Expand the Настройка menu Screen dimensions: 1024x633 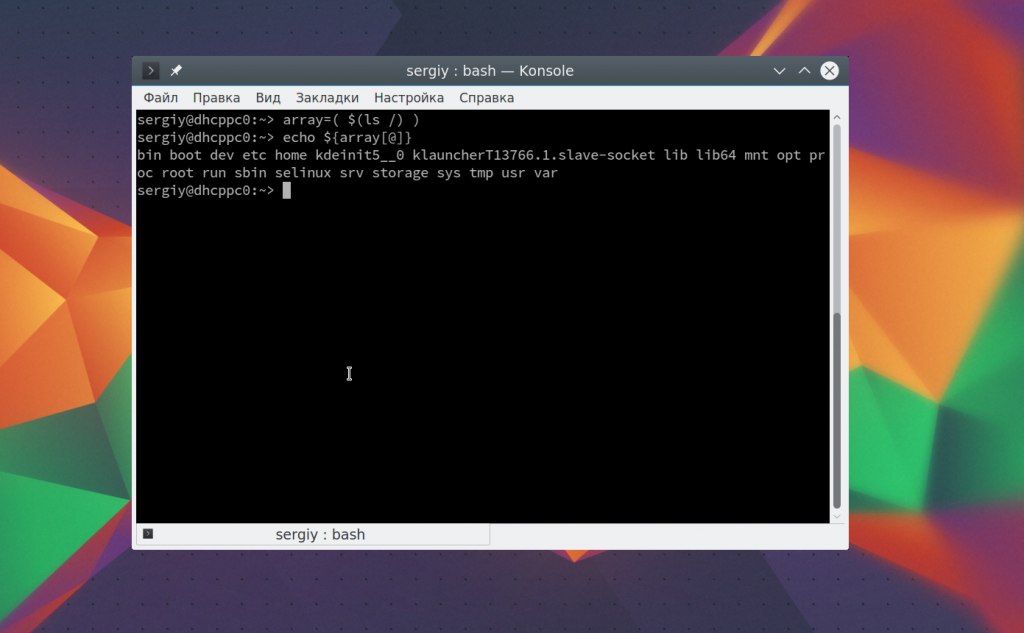click(409, 98)
